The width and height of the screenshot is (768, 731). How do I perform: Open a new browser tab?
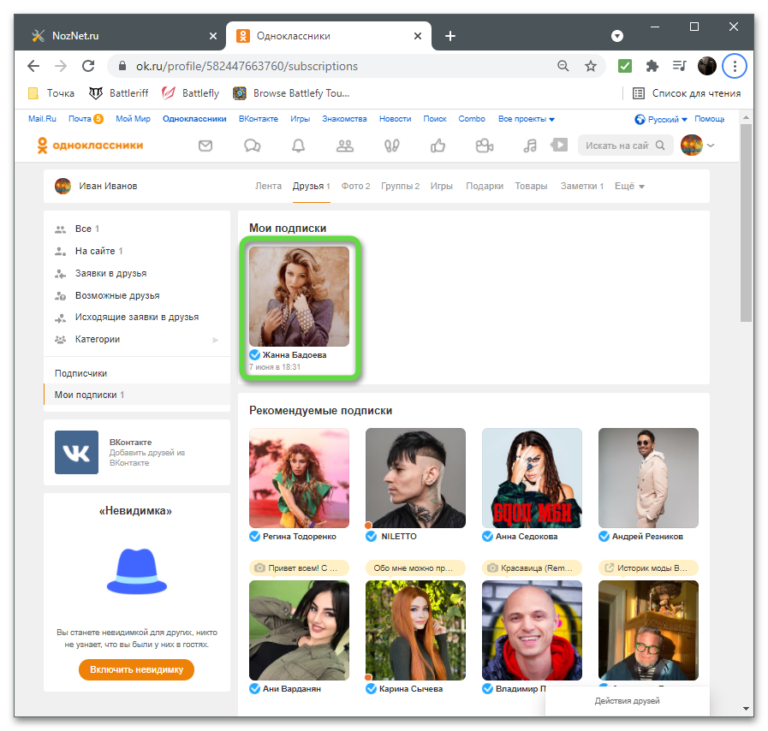(x=450, y=36)
